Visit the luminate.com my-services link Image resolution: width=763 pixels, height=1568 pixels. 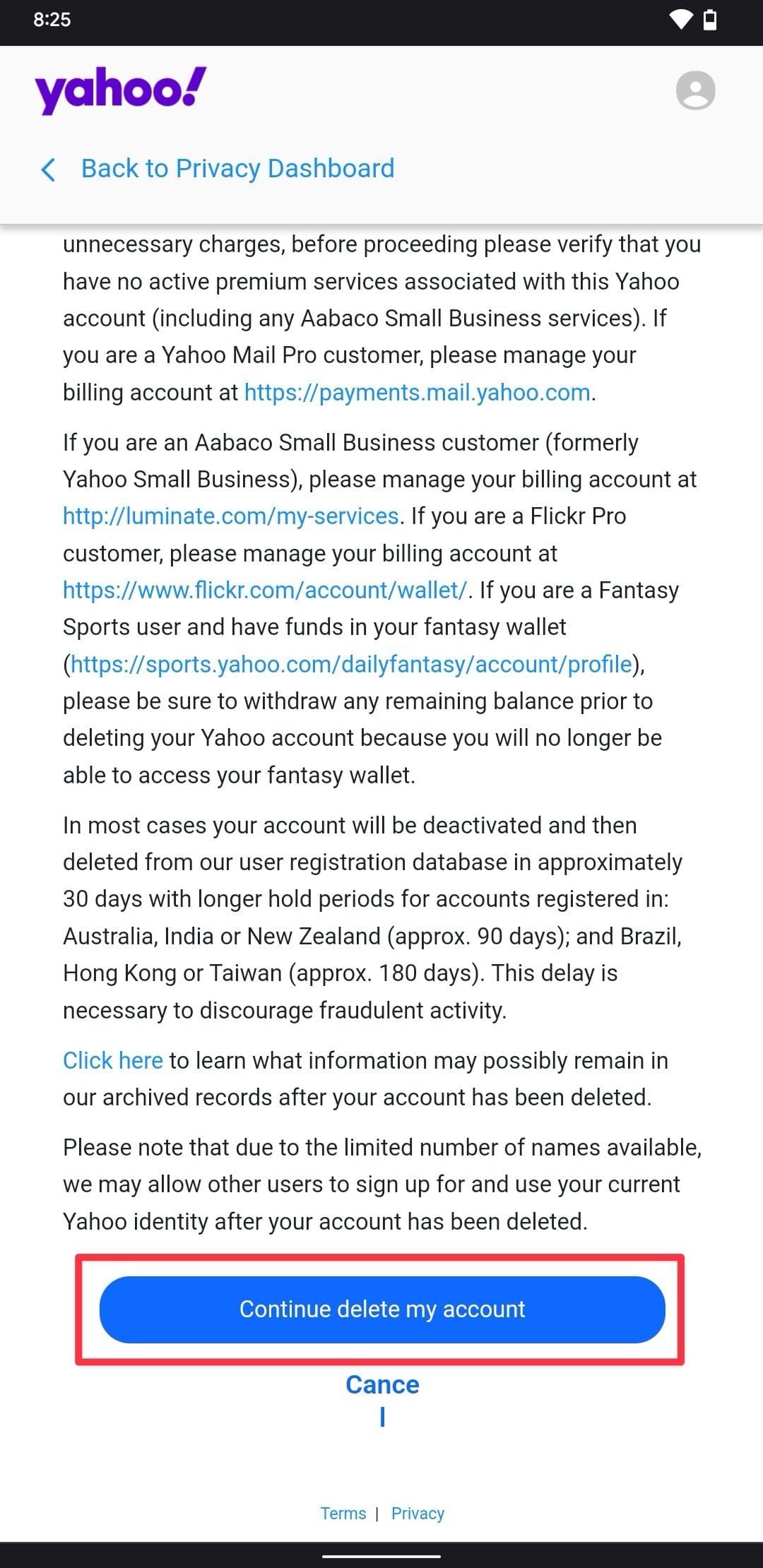[x=228, y=516]
